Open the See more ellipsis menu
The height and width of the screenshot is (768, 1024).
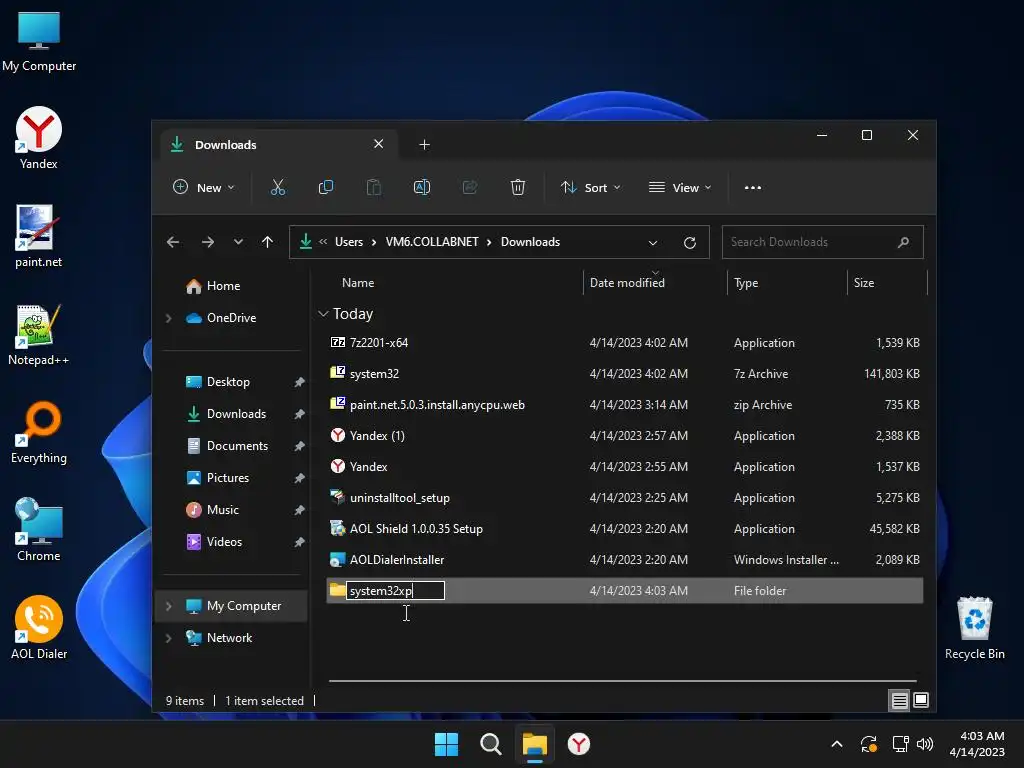coord(752,187)
